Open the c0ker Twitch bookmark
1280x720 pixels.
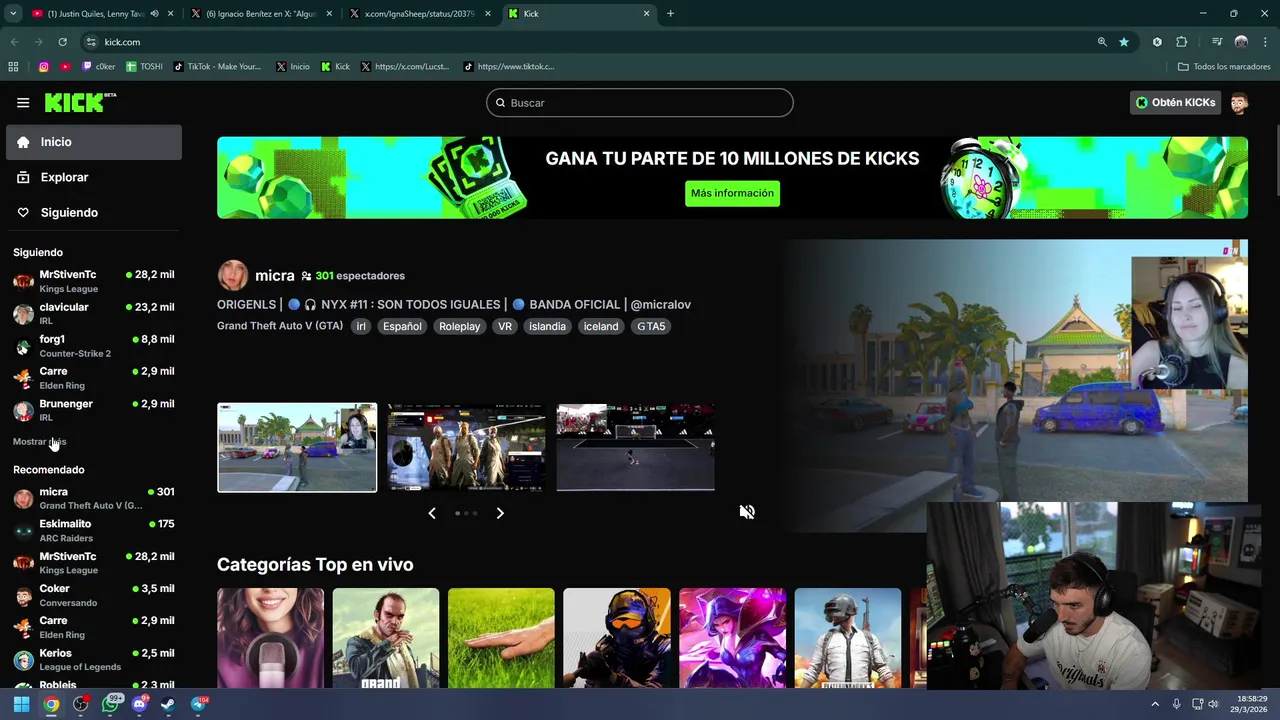pos(99,67)
